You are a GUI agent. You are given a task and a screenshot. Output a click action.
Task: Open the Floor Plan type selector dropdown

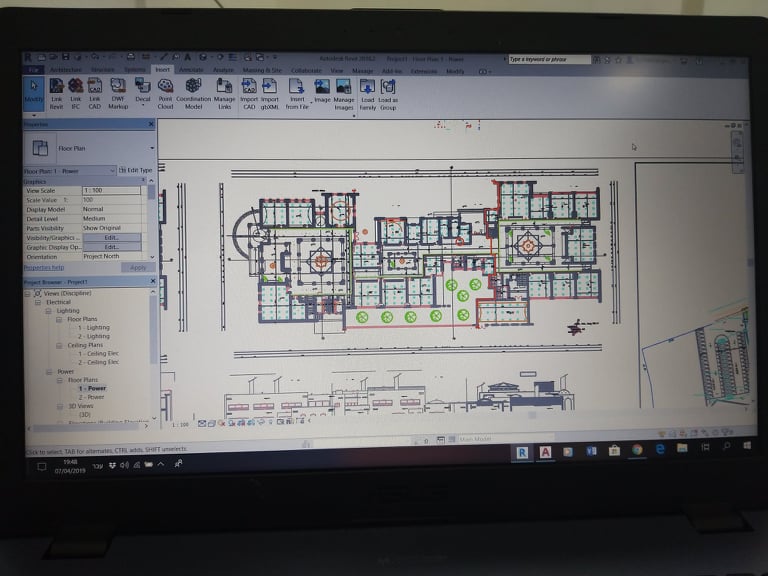152,148
